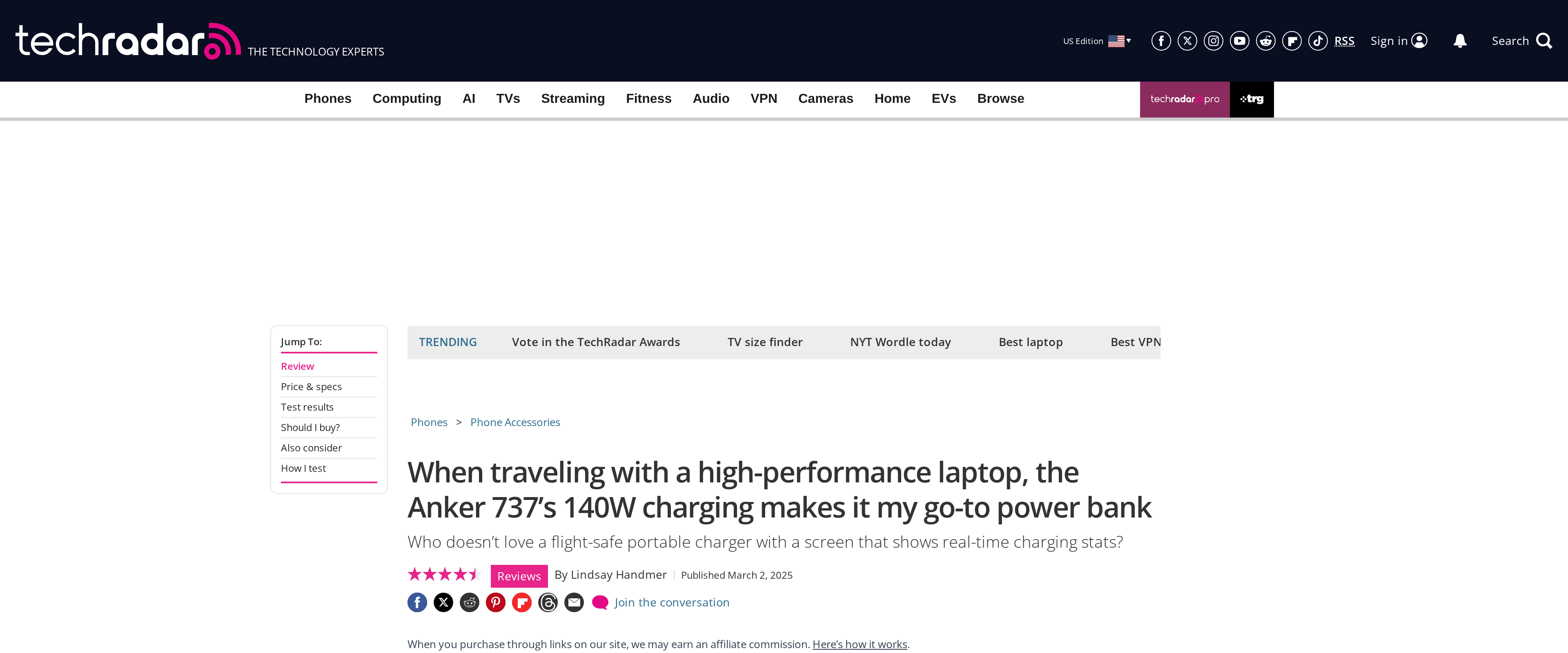Viewport: 1568px width, 653px height.
Task: Open the EVs nav item
Action: click(x=944, y=99)
